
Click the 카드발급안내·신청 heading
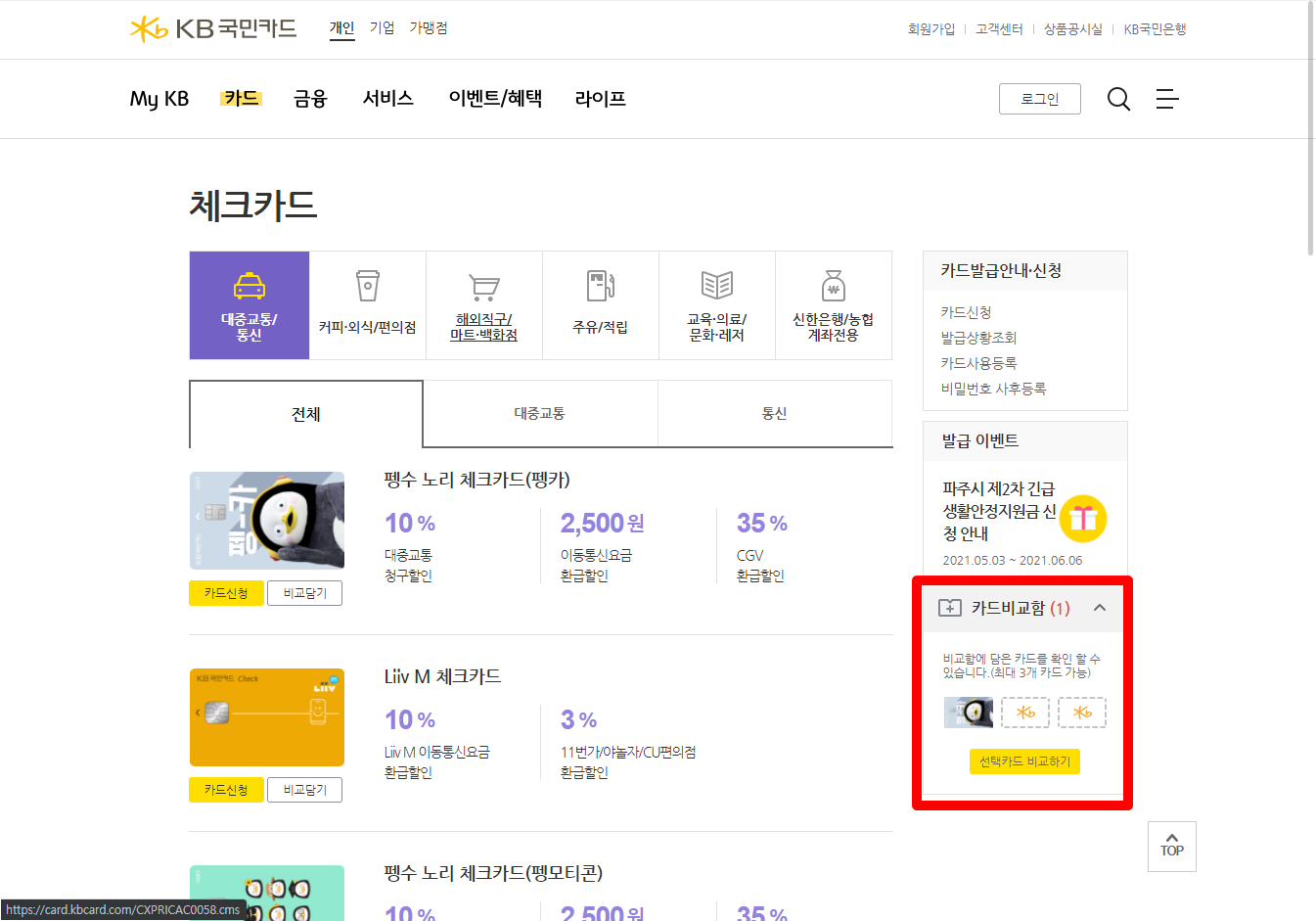[x=1001, y=270]
